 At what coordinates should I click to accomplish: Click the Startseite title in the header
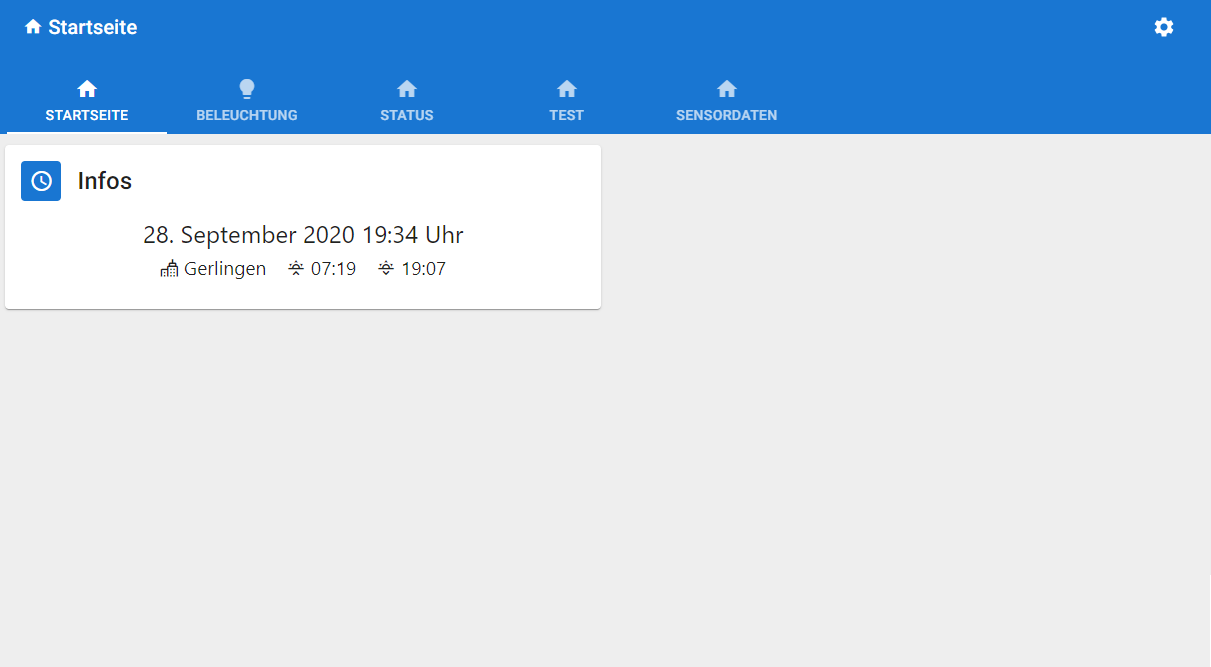[x=93, y=27]
